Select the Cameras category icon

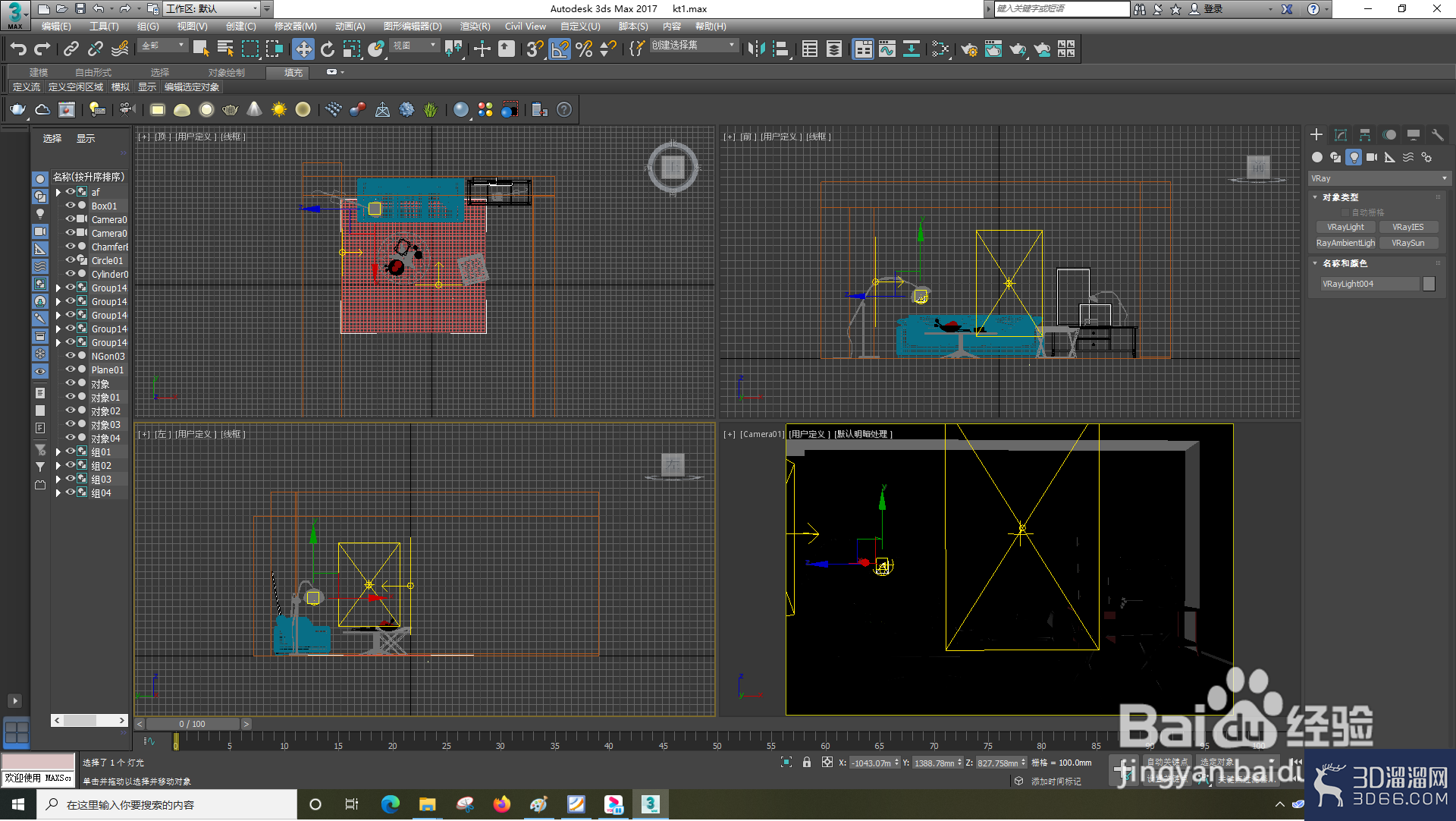click(x=1372, y=158)
